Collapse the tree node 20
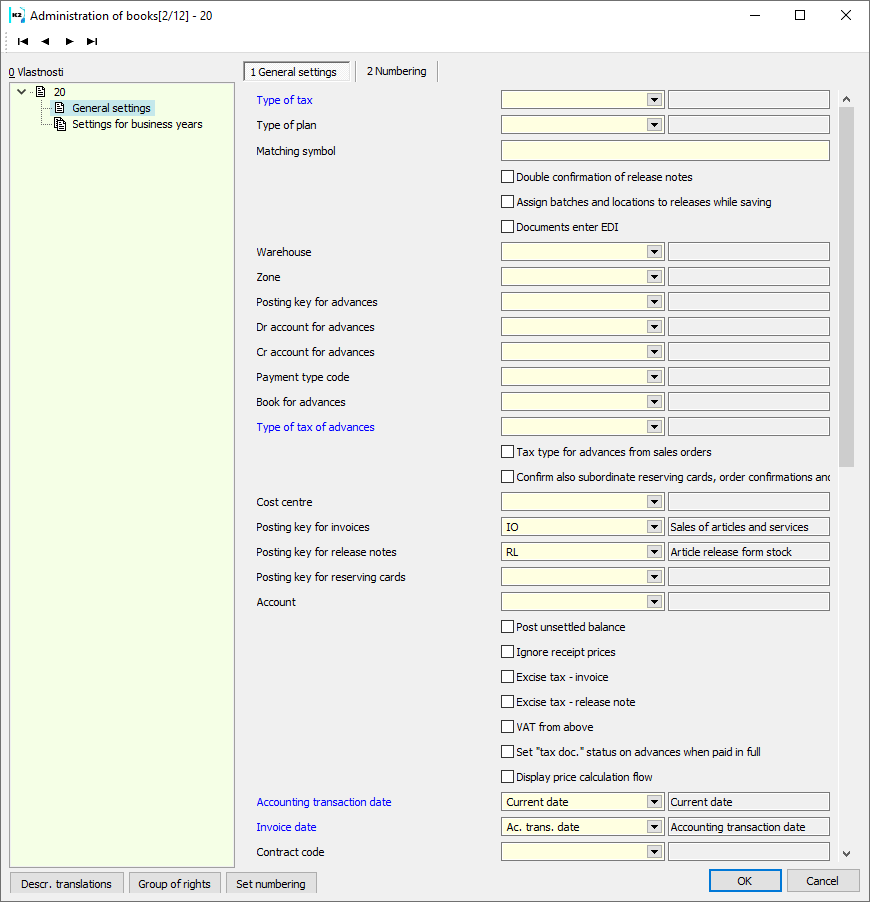 click(22, 91)
